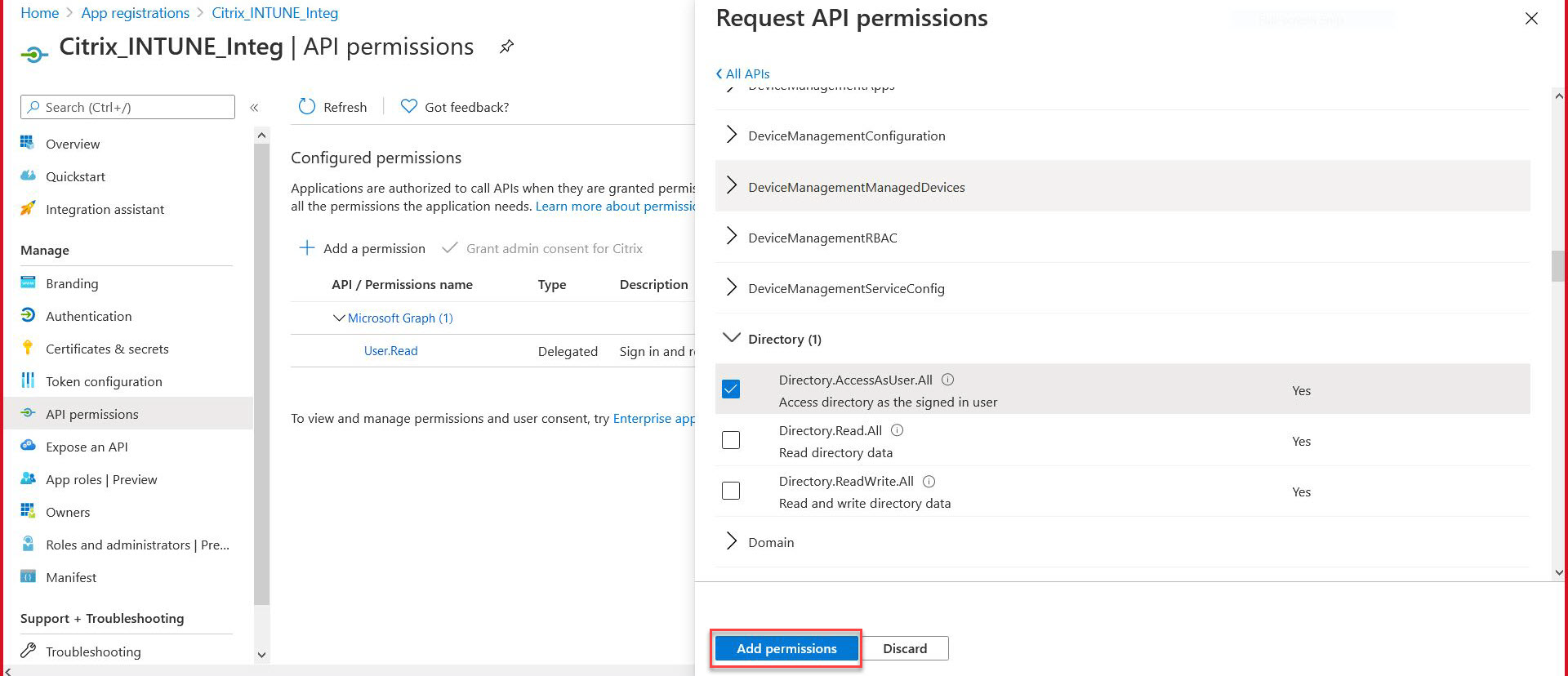1568x676 pixels.
Task: Collapse the Microsoft Graph (1) row
Action: [x=338, y=318]
